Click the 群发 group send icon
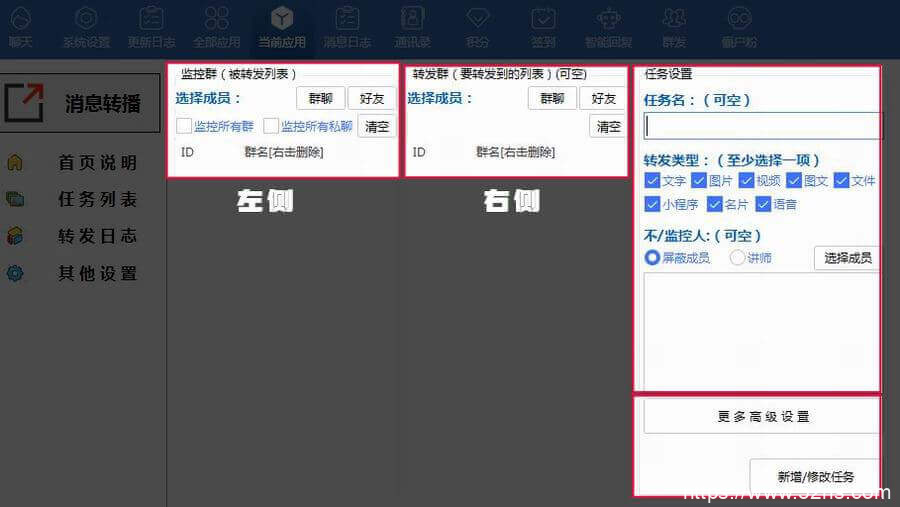The height and width of the screenshot is (507, 900). point(674,25)
